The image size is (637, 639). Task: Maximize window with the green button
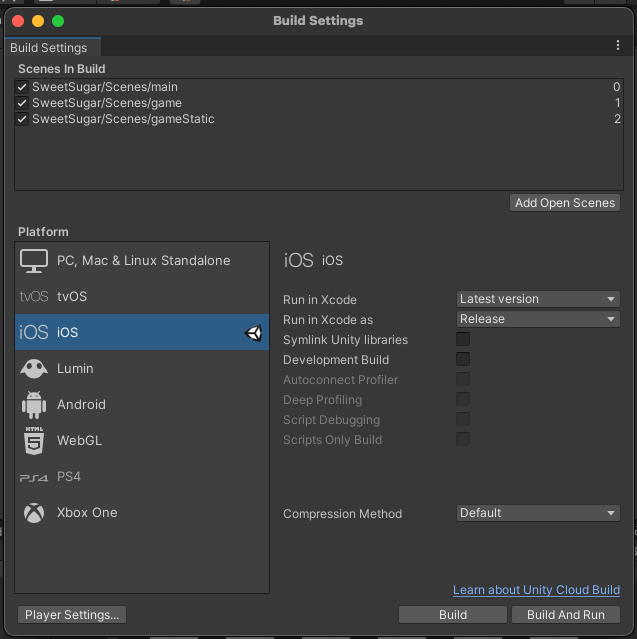(x=58, y=21)
